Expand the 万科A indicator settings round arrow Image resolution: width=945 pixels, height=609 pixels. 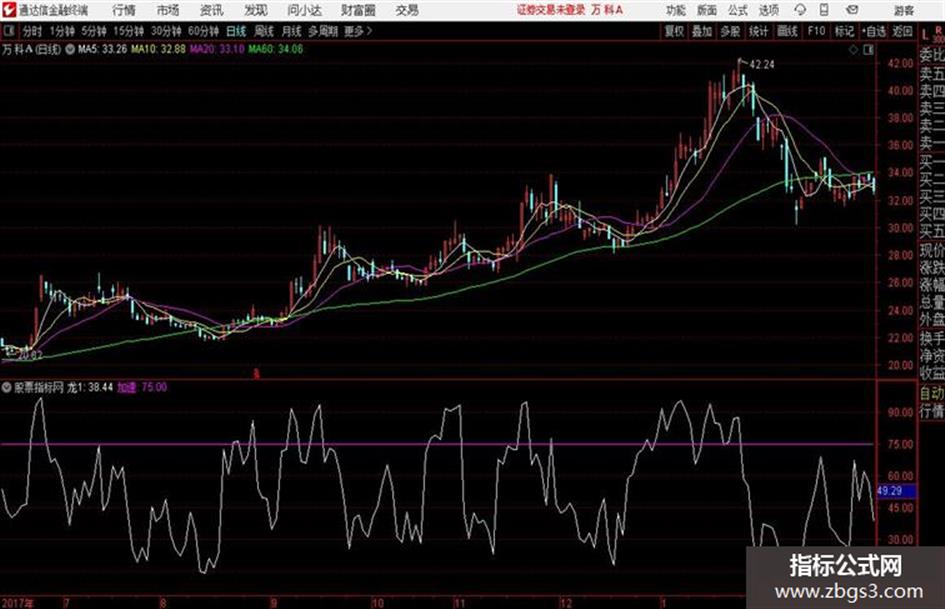coord(70,49)
